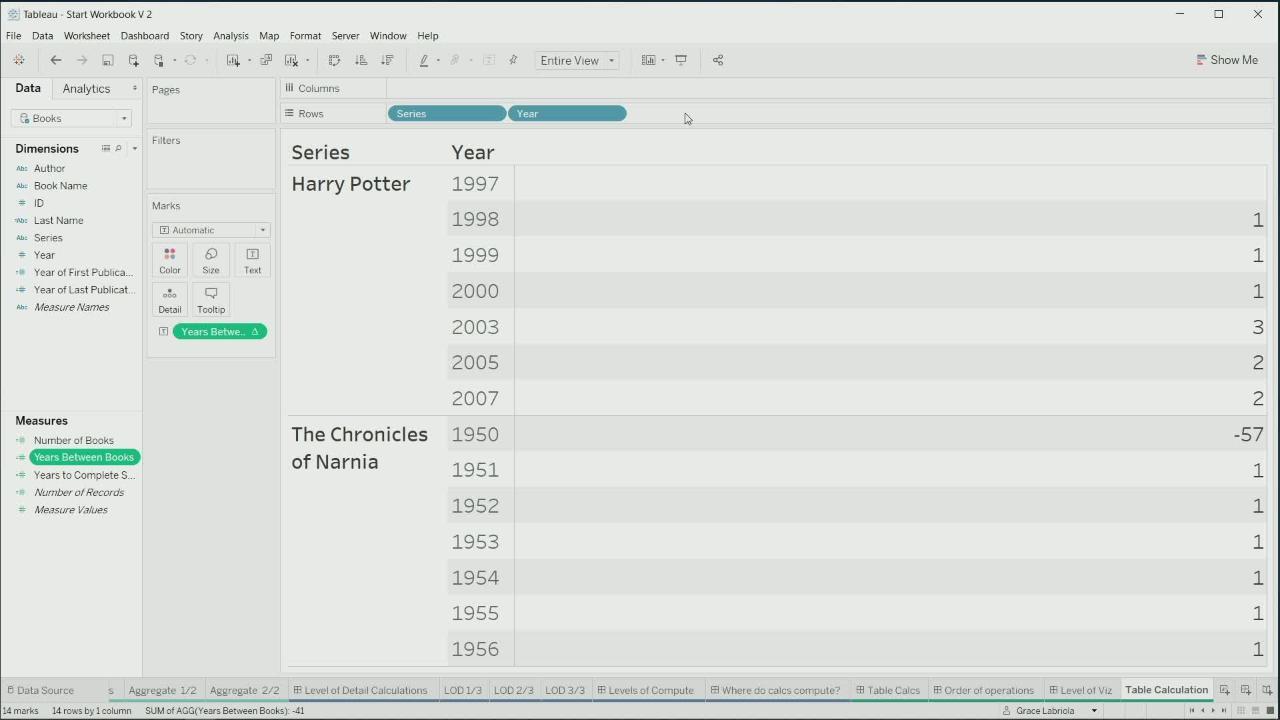Click the New Worksheet toolbar icon
Image resolution: width=1280 pixels, height=720 pixels.
coord(233,60)
